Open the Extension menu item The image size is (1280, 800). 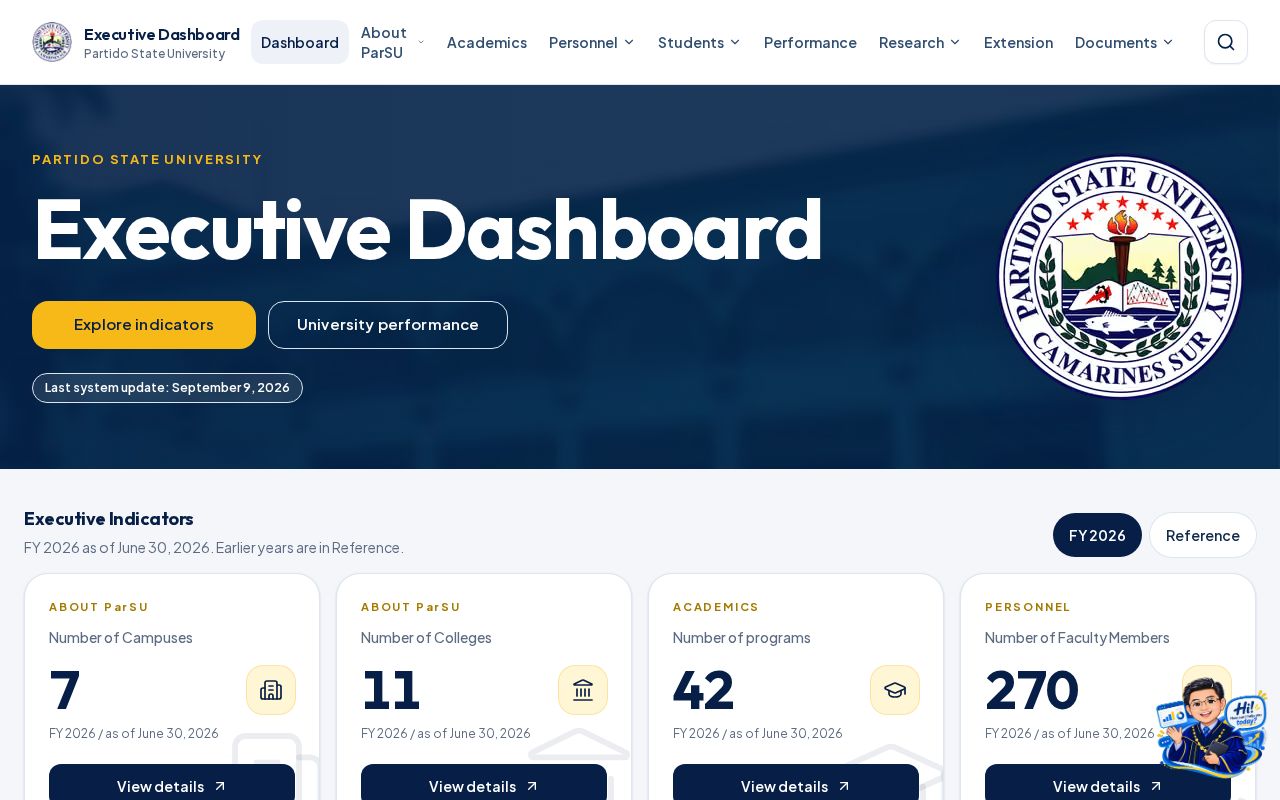pyautogui.click(x=1018, y=42)
